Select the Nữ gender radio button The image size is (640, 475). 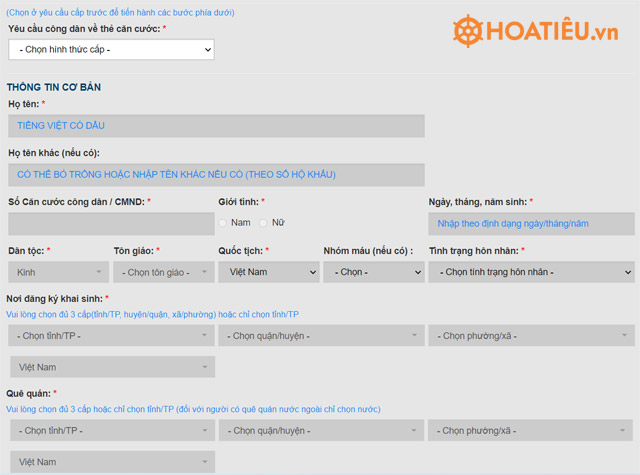coord(264,223)
